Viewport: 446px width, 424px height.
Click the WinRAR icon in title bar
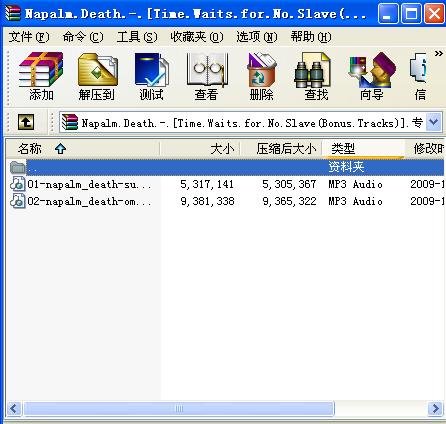click(x=13, y=13)
